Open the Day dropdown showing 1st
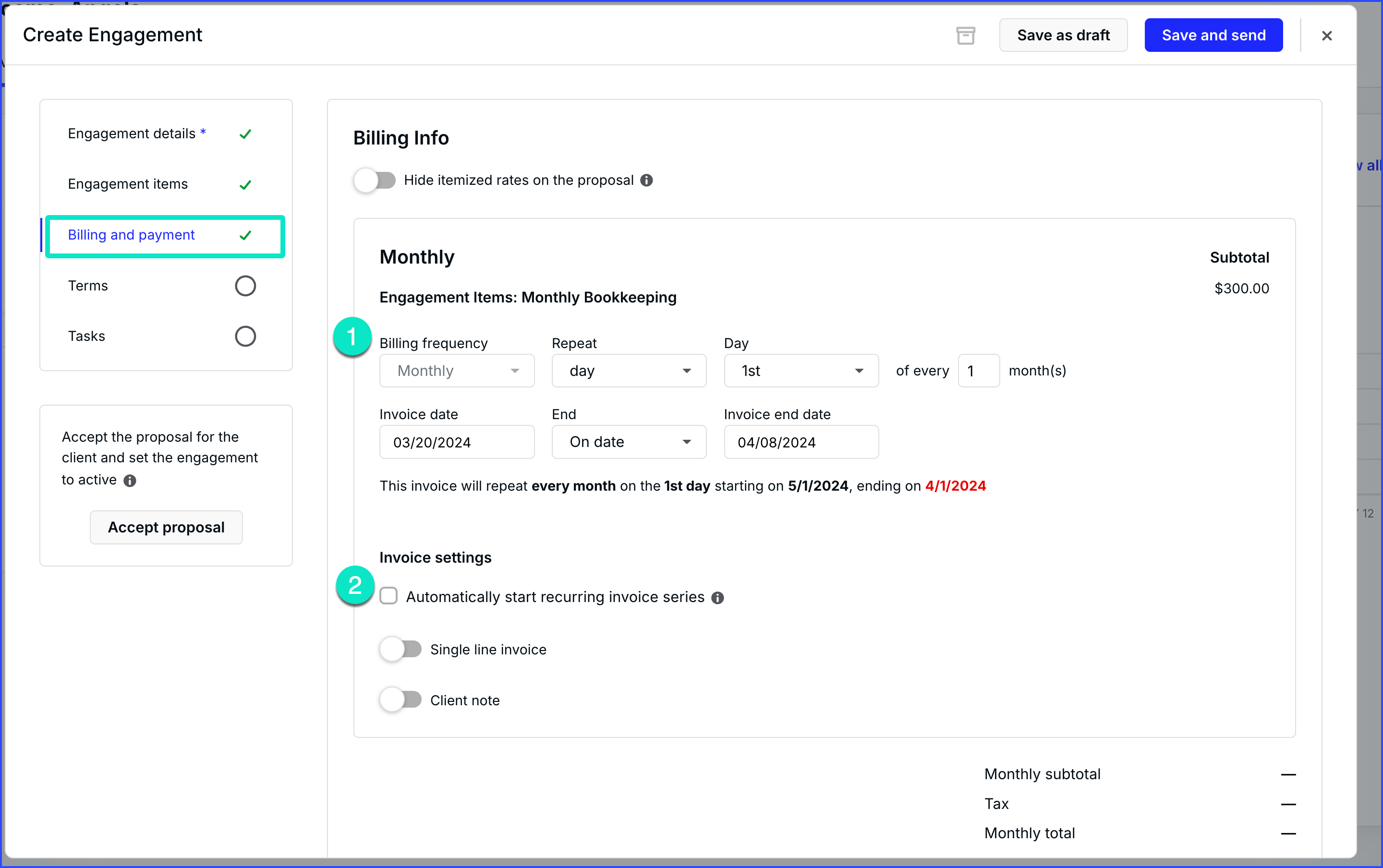The image size is (1383, 868). tap(801, 370)
